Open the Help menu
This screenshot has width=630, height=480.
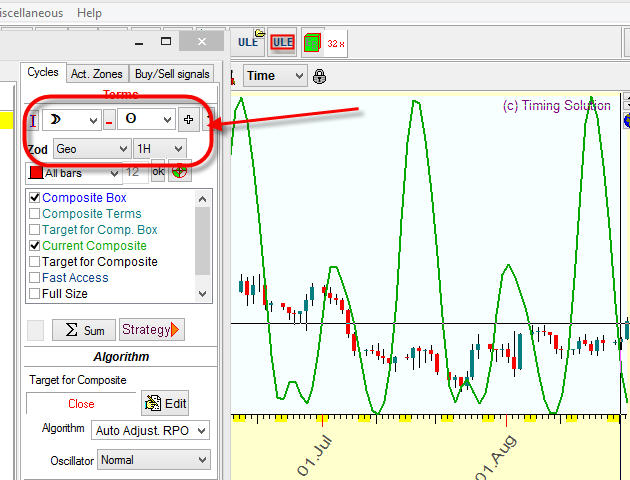tap(89, 13)
